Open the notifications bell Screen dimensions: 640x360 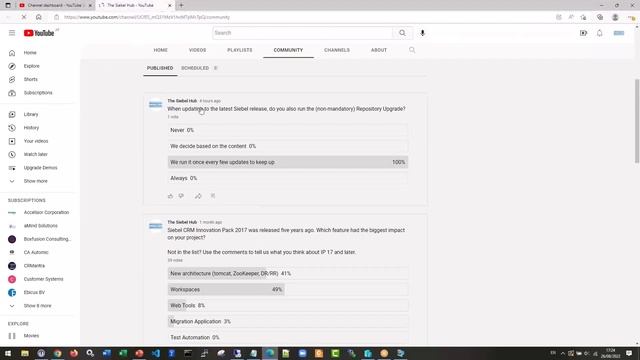600,33
